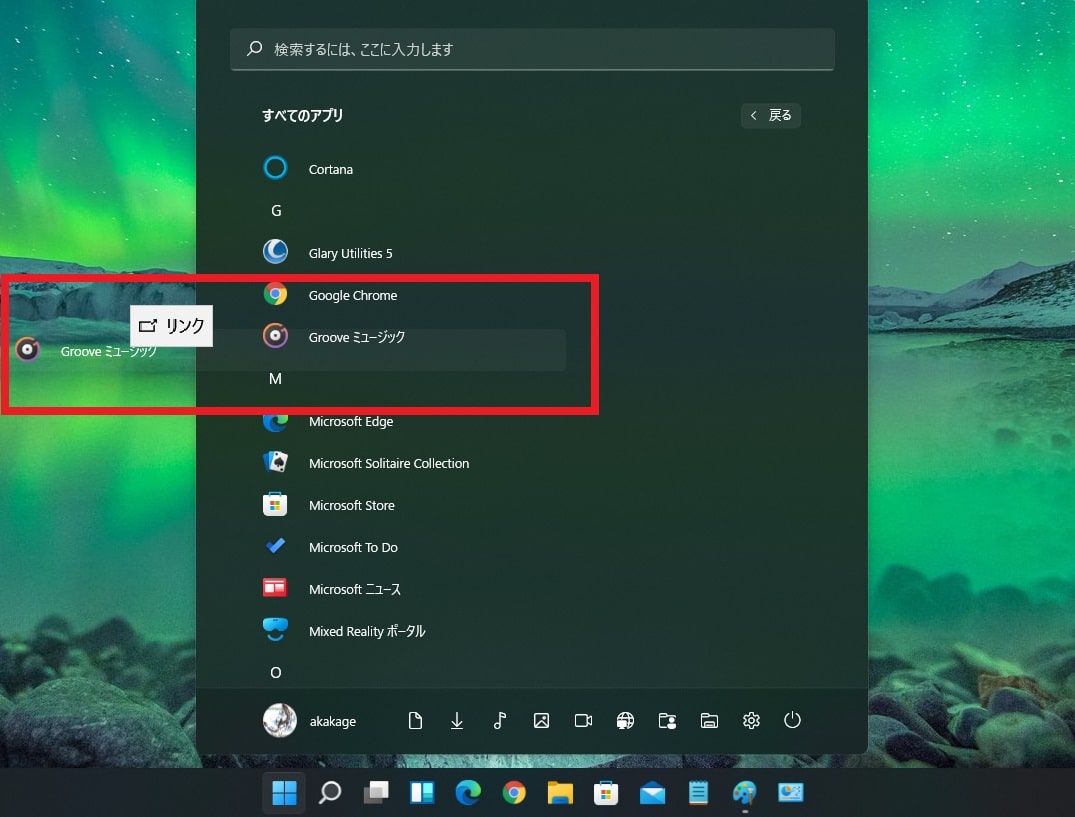
Task: Select the M letter group header
Action: tap(276, 379)
